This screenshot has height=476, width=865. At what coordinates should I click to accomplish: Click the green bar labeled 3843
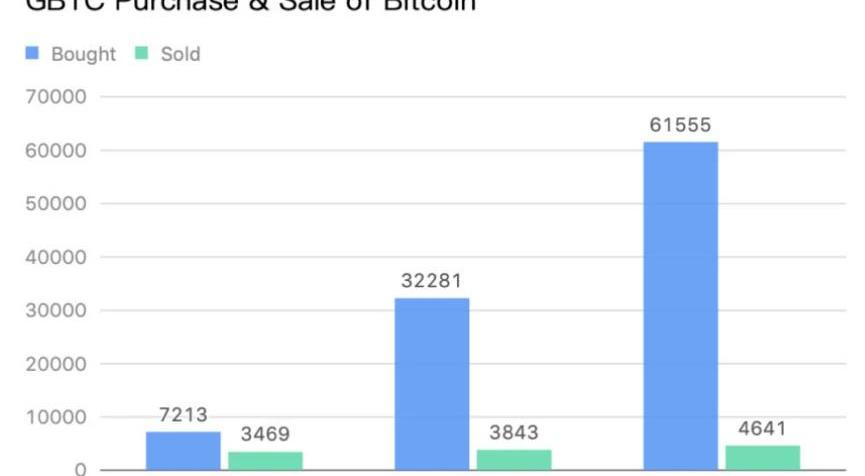514,460
